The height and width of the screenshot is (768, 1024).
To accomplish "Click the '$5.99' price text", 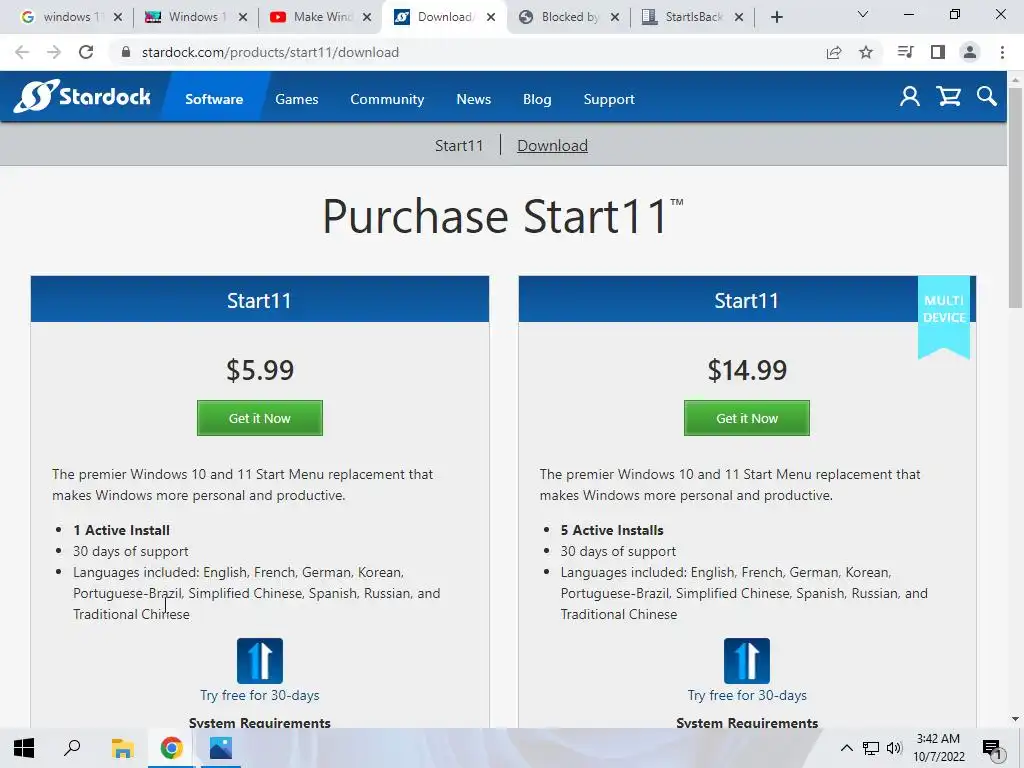I will click(x=260, y=370).
